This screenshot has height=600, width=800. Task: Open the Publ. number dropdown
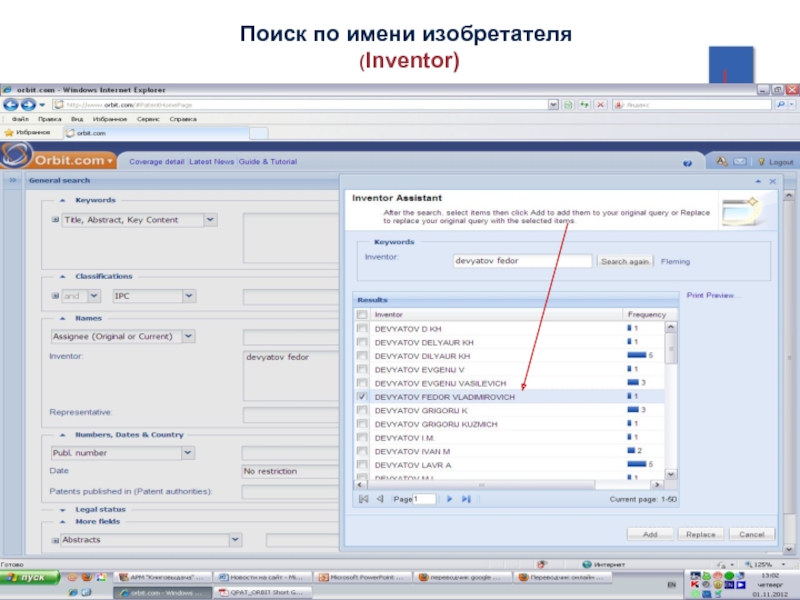188,453
